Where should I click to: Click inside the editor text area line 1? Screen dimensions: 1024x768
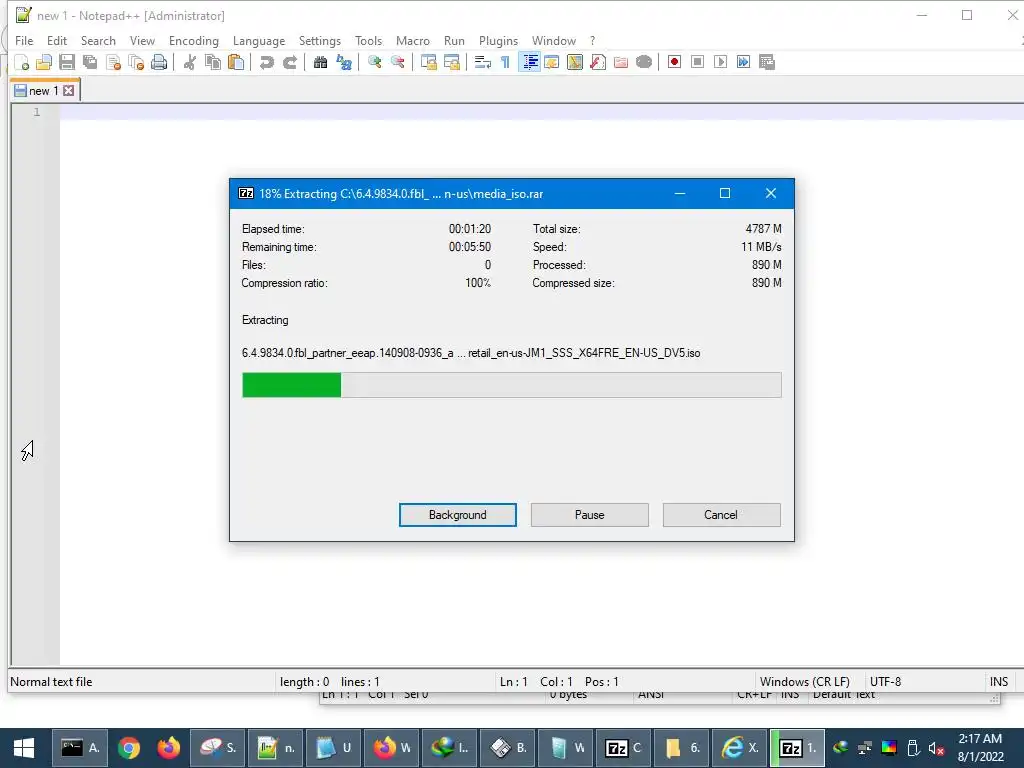(x=541, y=112)
